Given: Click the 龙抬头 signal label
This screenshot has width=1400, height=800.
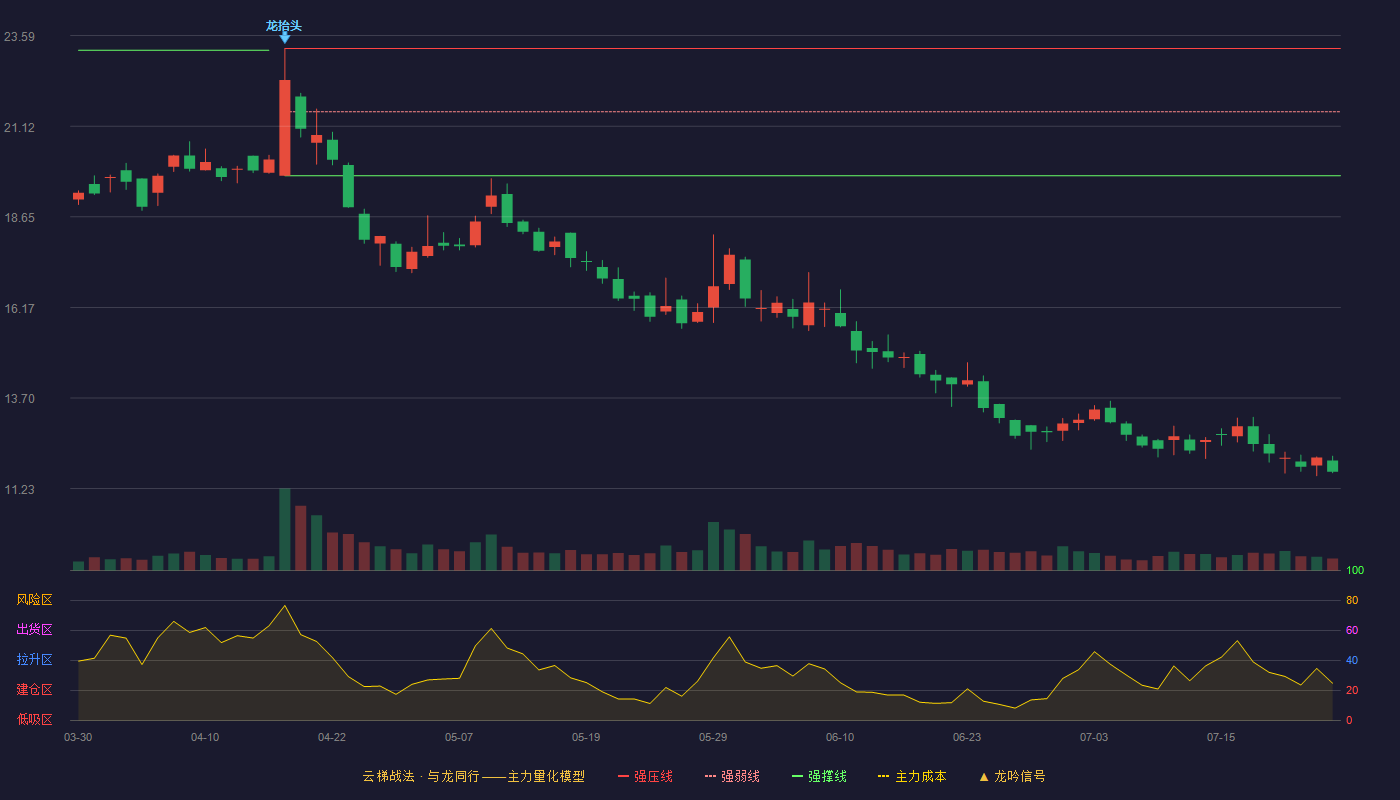Looking at the screenshot, I should click(x=284, y=25).
